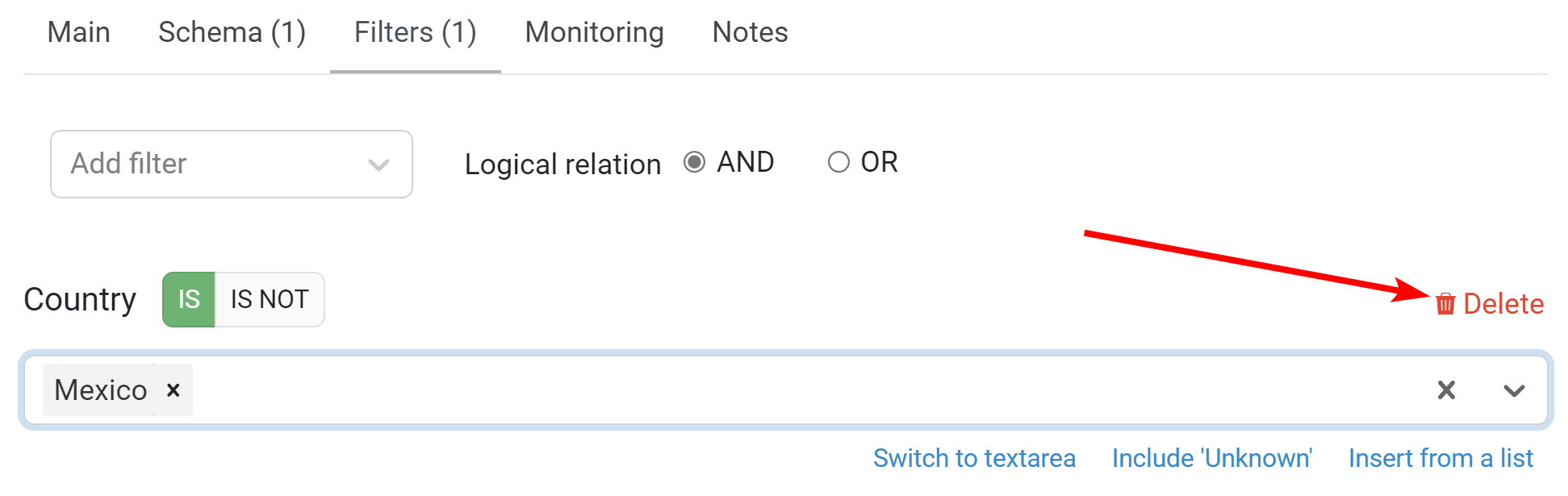Select the OR logical relation
This screenshot has width=1568, height=496.
pos(838,162)
